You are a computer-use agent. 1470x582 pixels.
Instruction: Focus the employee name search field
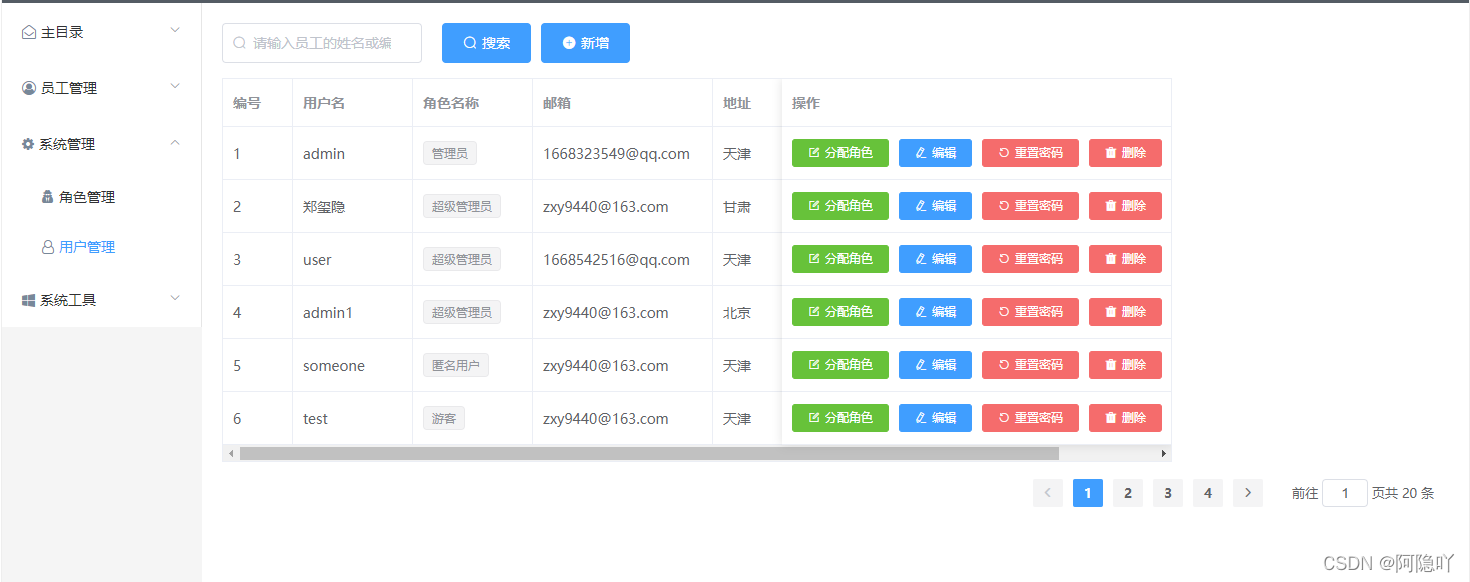[322, 43]
